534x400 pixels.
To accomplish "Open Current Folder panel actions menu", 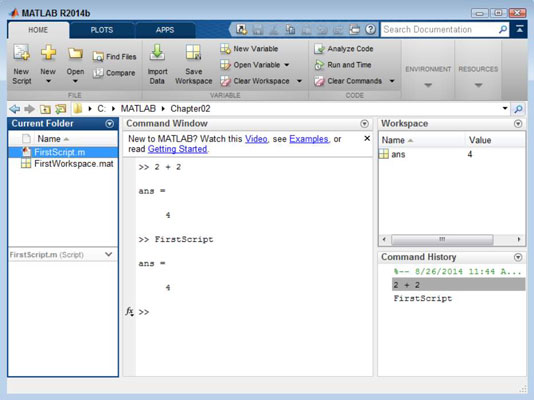I will pos(110,124).
